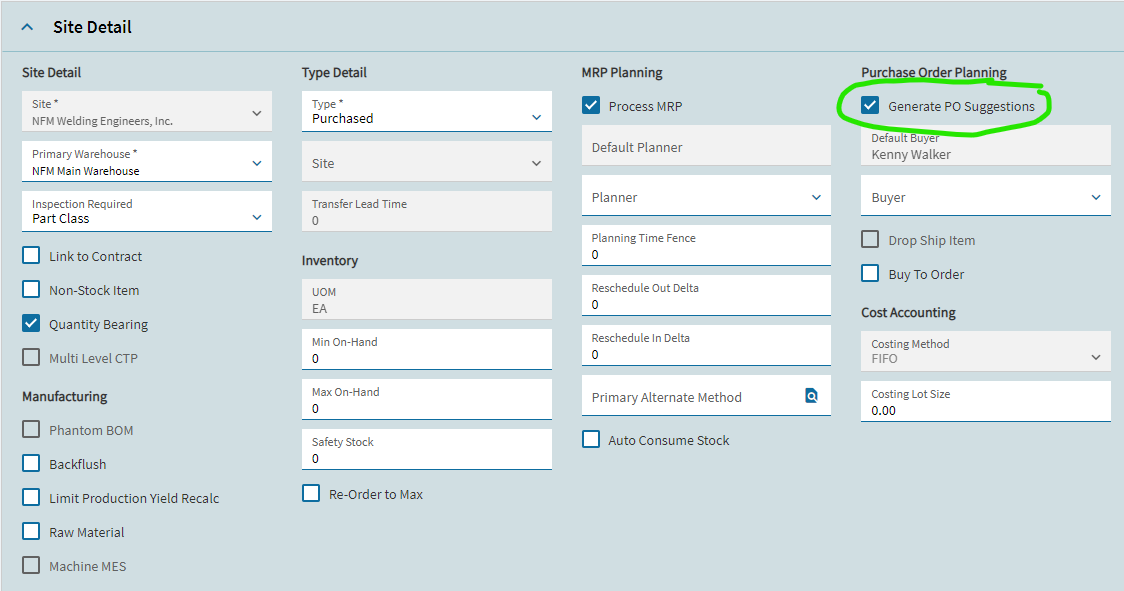Click the Planning Time Fence field
The image size is (1124, 591).
[706, 245]
